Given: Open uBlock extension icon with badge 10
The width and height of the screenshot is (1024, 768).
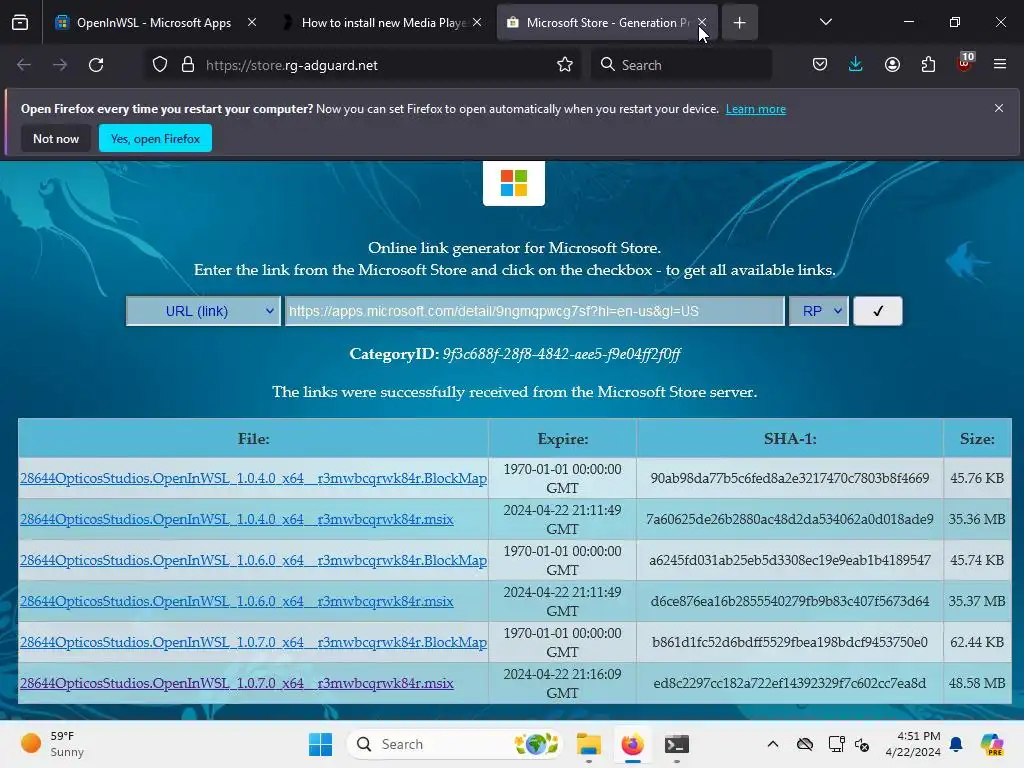Looking at the screenshot, I should point(965,63).
